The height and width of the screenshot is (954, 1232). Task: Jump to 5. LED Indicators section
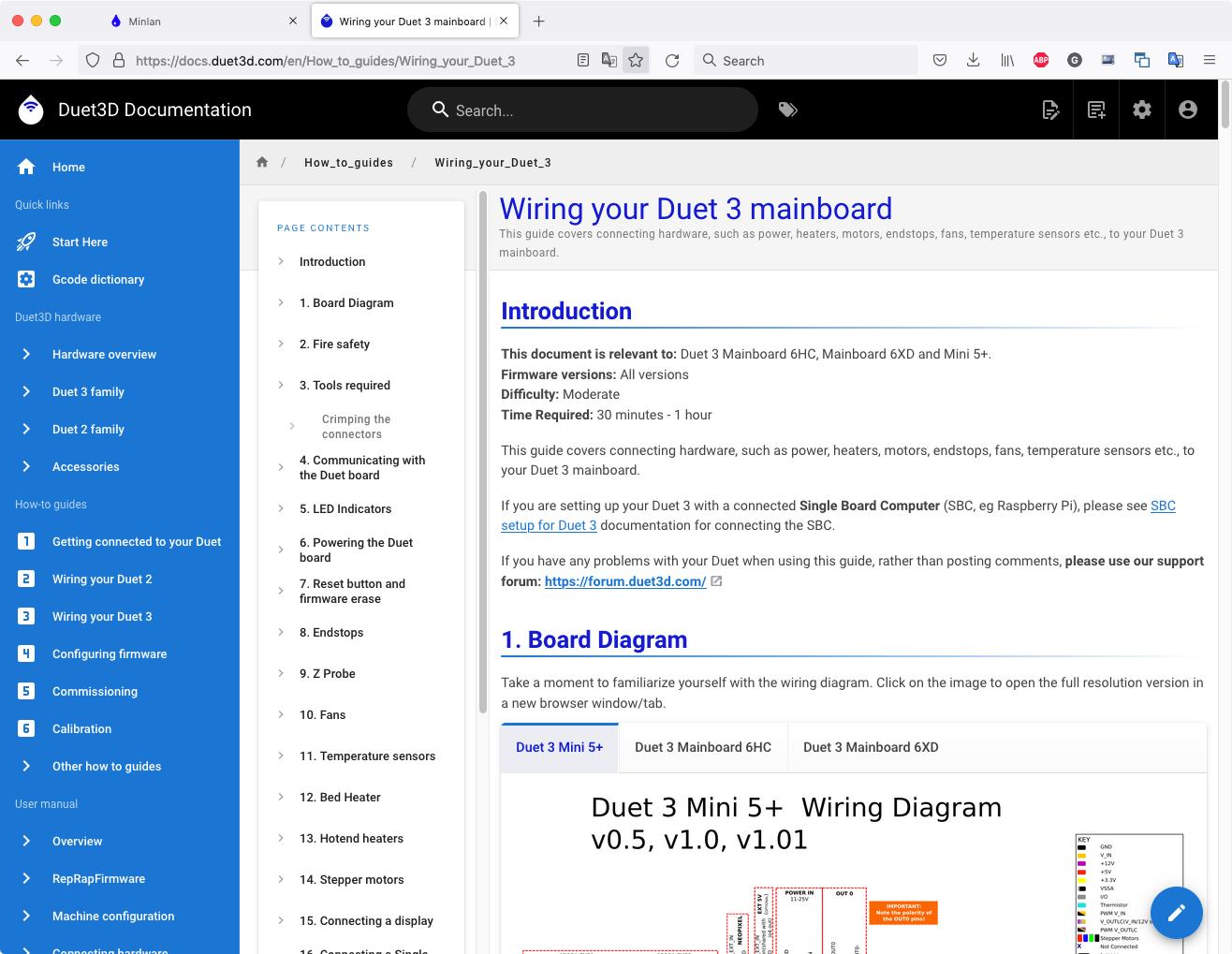[x=345, y=509]
